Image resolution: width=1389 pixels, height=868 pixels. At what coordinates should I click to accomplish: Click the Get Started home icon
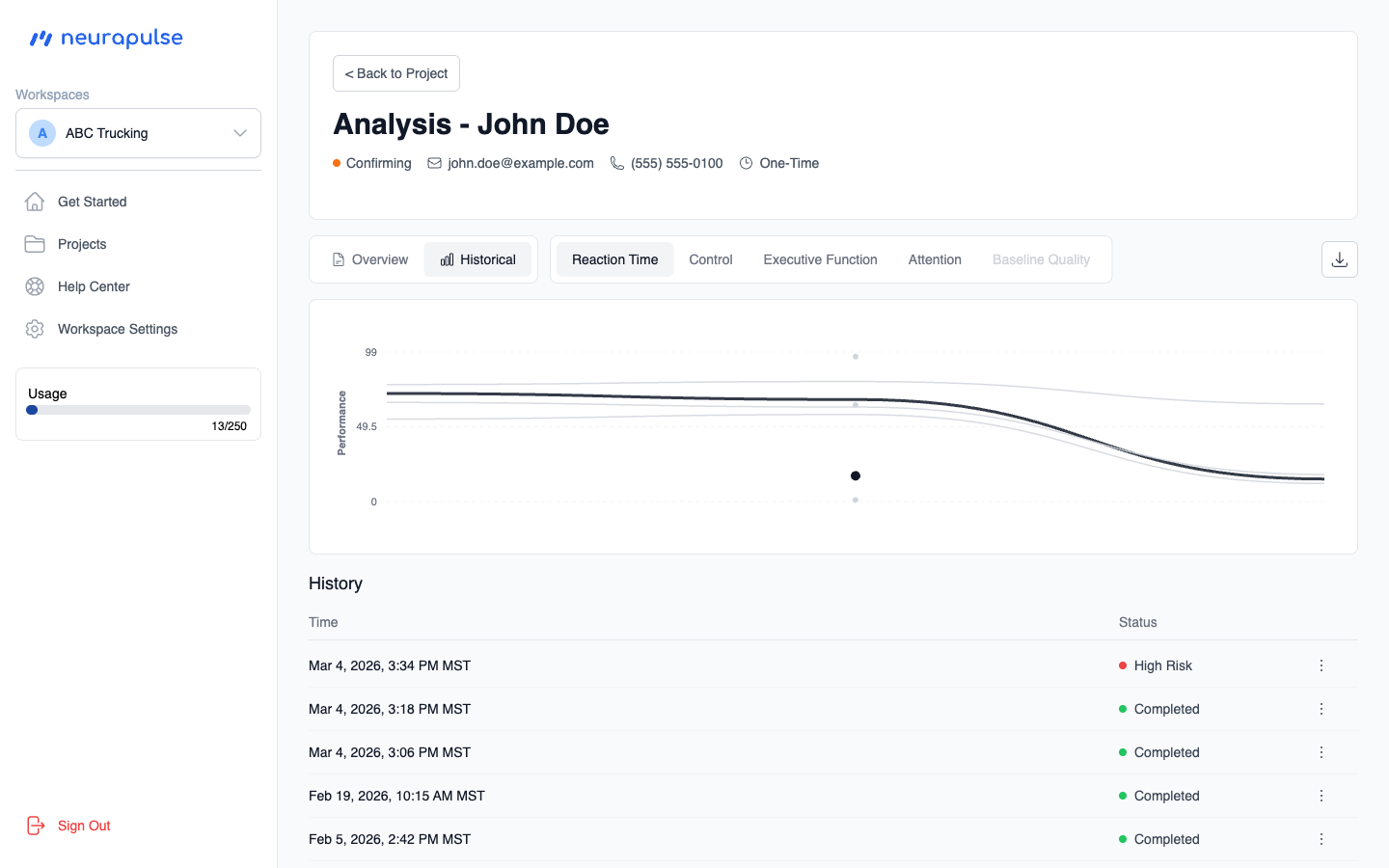click(35, 202)
